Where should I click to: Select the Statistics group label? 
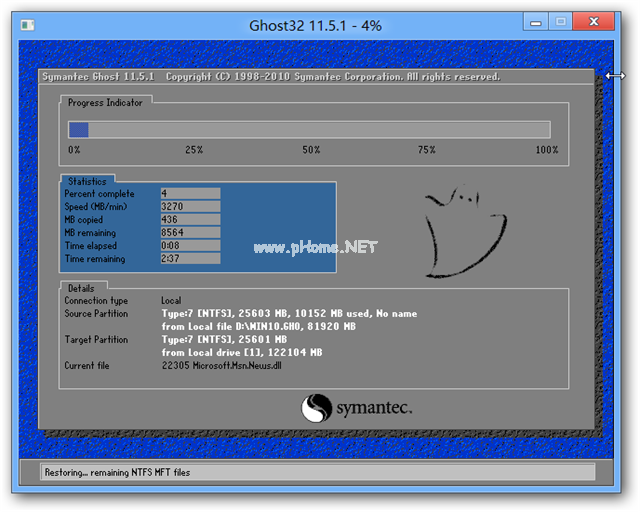[x=87, y=181]
